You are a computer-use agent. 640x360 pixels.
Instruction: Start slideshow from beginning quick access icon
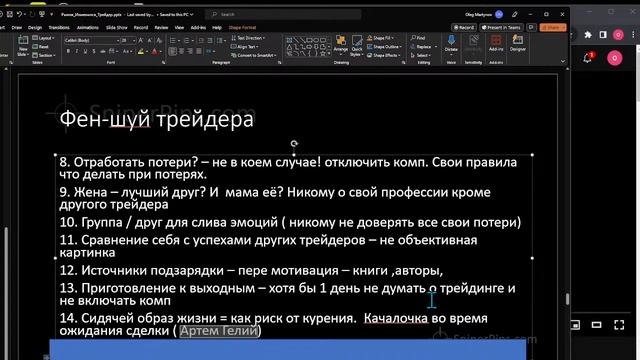tap(42, 14)
